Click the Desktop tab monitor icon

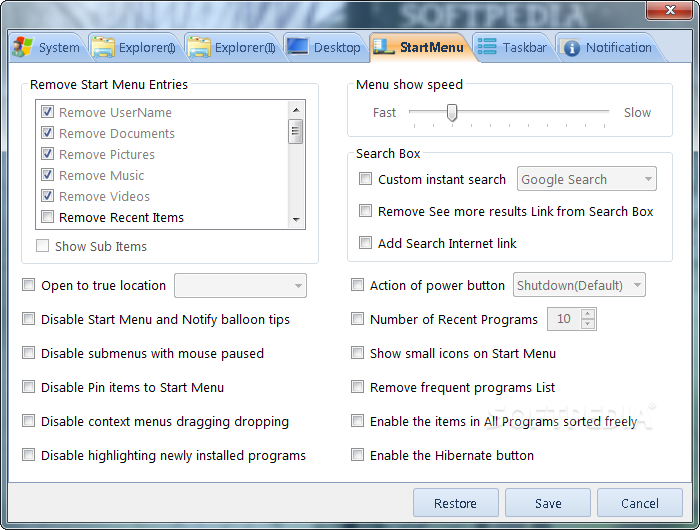pos(297,46)
